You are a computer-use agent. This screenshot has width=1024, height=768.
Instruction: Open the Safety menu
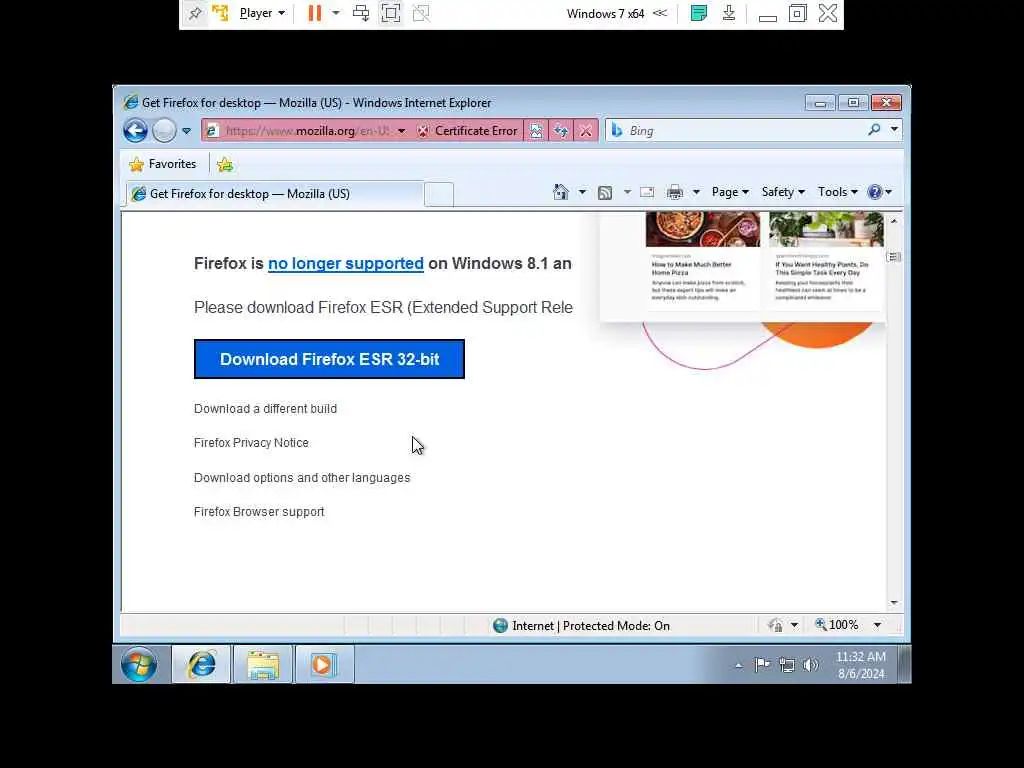(783, 192)
